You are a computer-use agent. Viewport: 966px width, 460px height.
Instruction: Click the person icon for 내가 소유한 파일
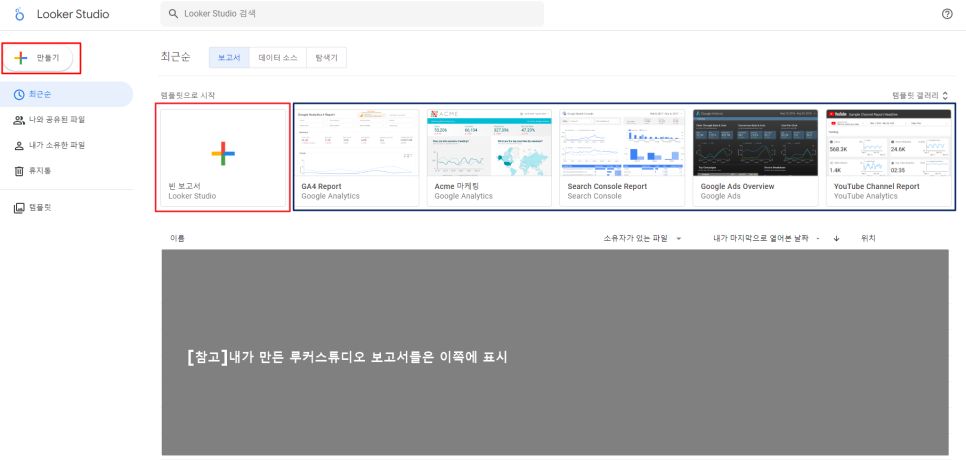[19, 145]
